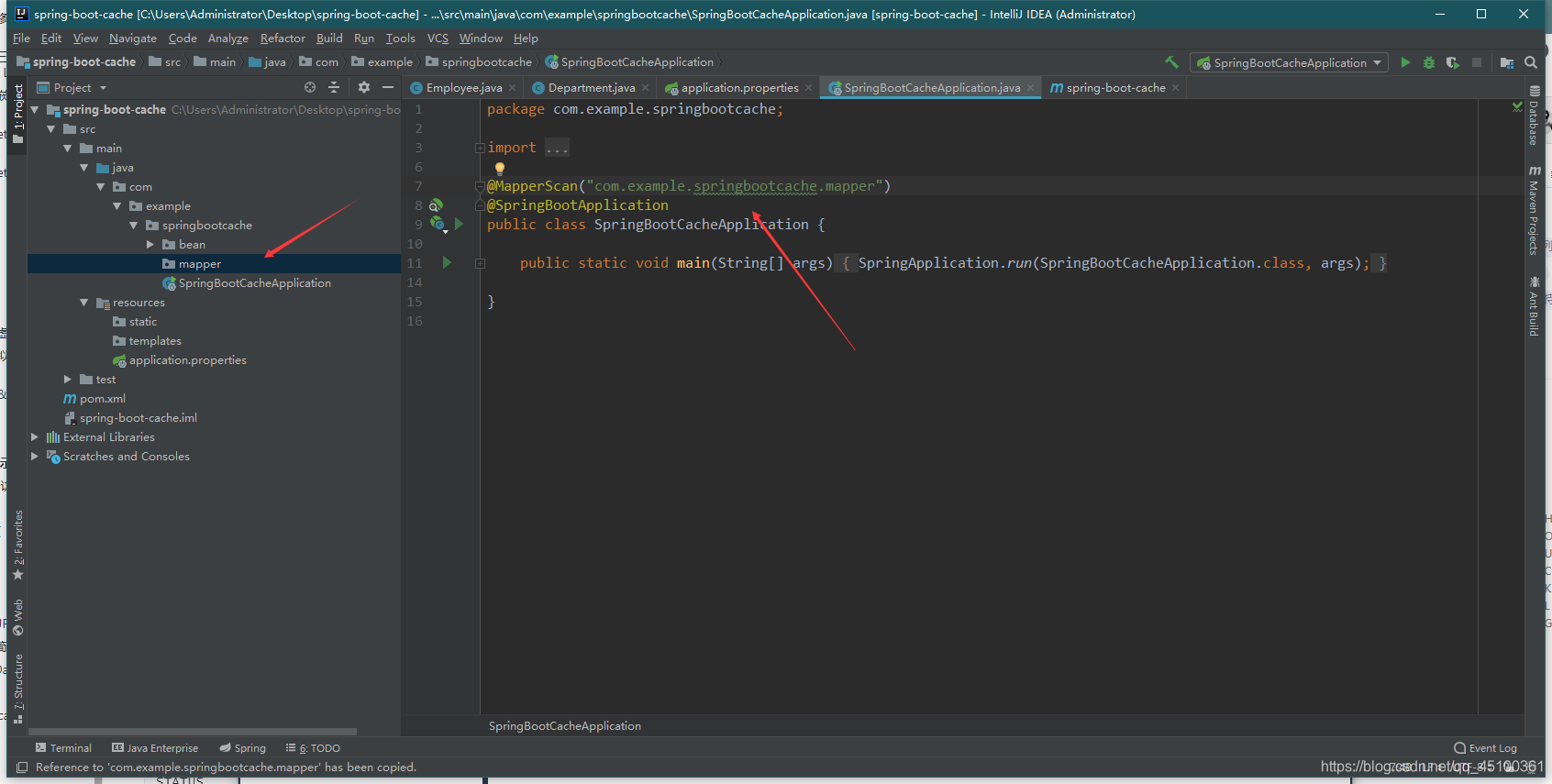This screenshot has width=1552, height=784.
Task: Switch to SpringBootCacheApplication.java tab
Action: [932, 88]
